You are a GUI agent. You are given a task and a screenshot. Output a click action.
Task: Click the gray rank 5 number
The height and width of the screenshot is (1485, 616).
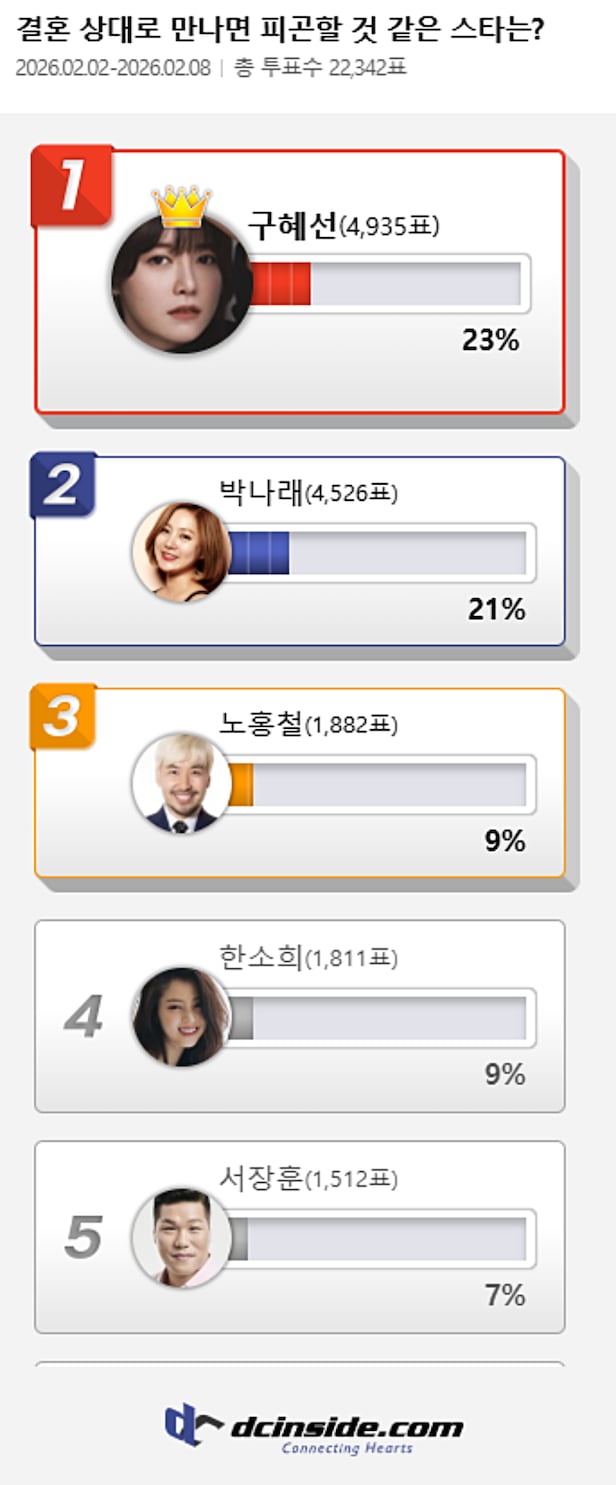pos(83,1238)
